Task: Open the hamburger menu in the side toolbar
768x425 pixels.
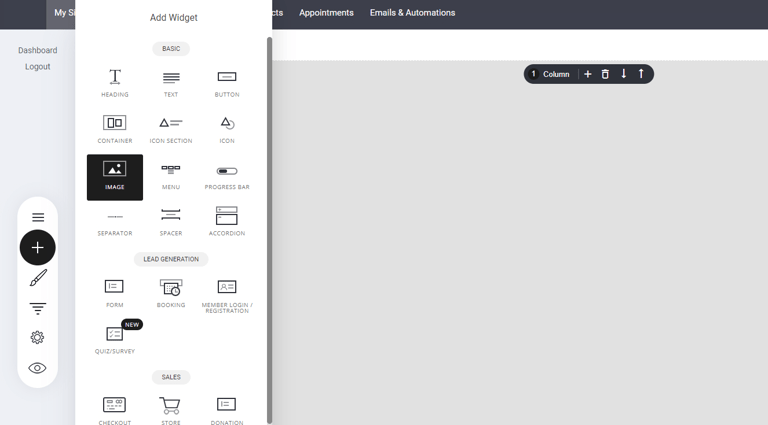Action: tap(37, 217)
